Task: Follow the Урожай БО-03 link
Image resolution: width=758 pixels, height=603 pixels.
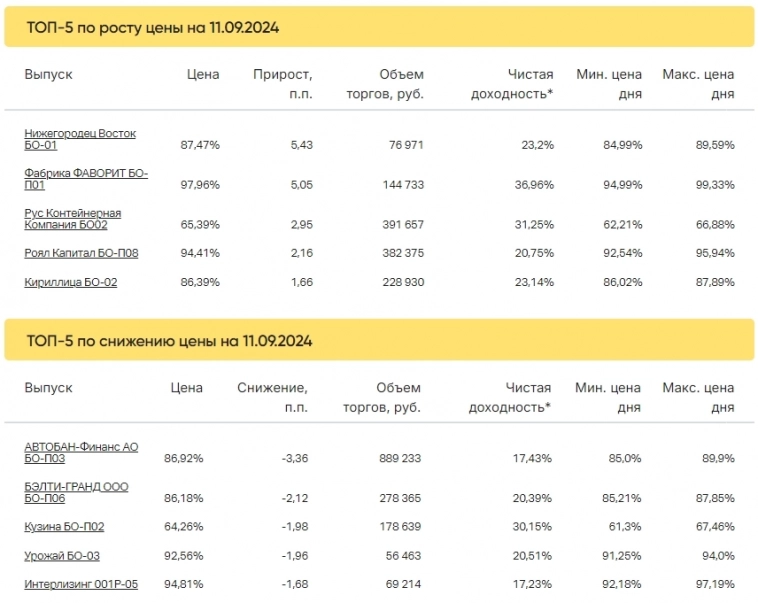Action: 61,555
